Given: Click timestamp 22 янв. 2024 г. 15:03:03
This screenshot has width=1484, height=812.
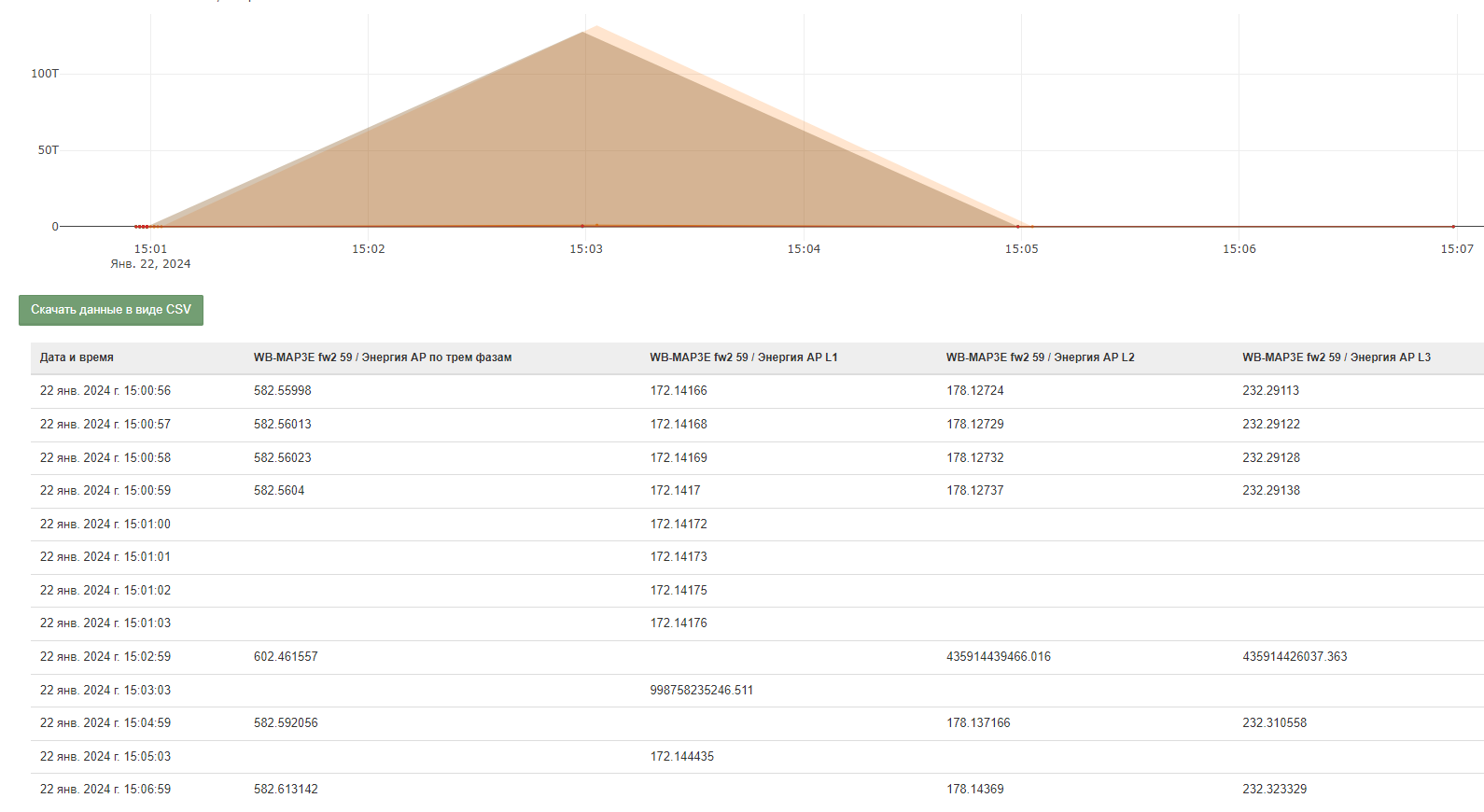Looking at the screenshot, I should coord(105,691).
